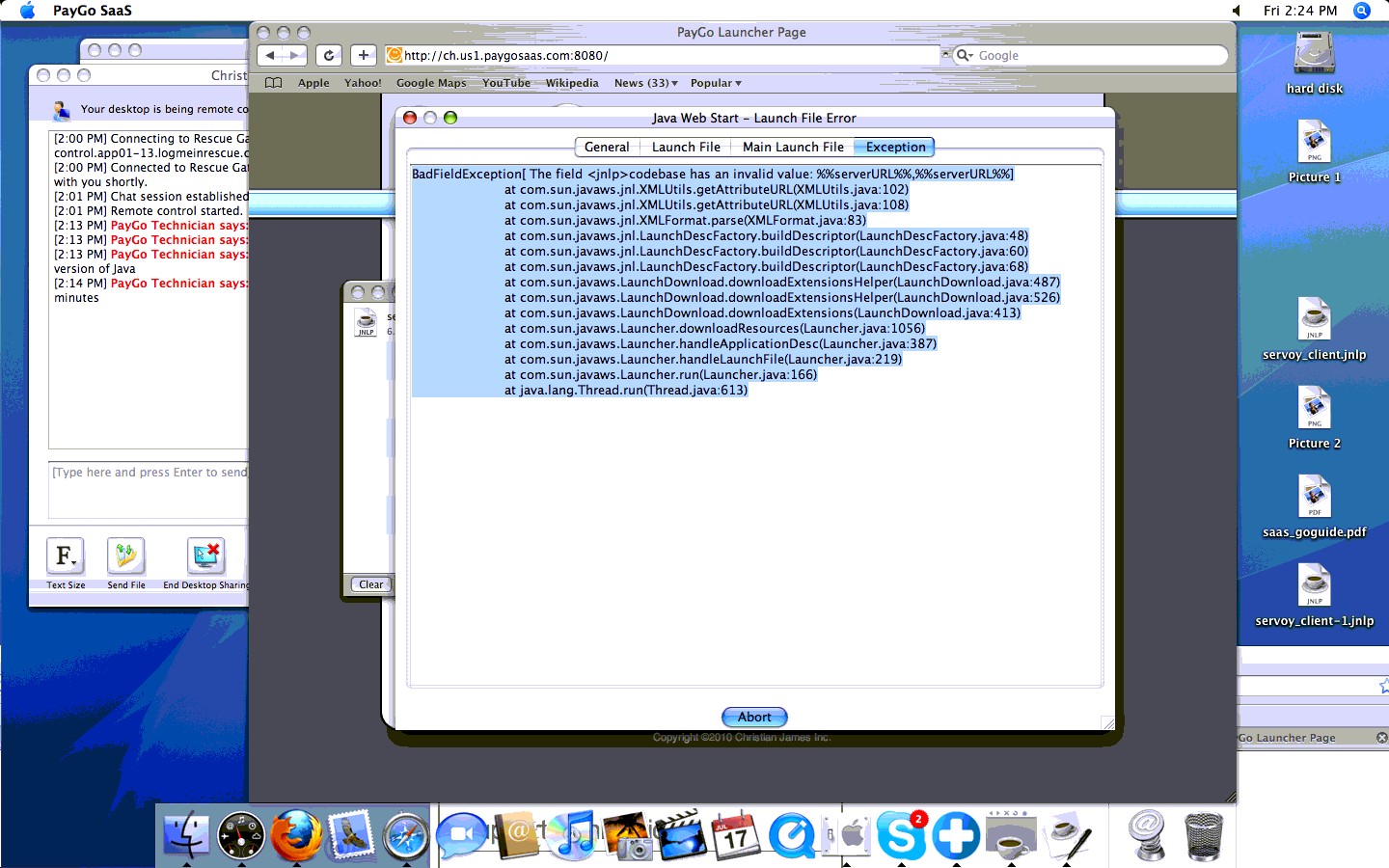1389x868 pixels.
Task: Expand the News (33) bookmarks dropdown
Action: (646, 83)
